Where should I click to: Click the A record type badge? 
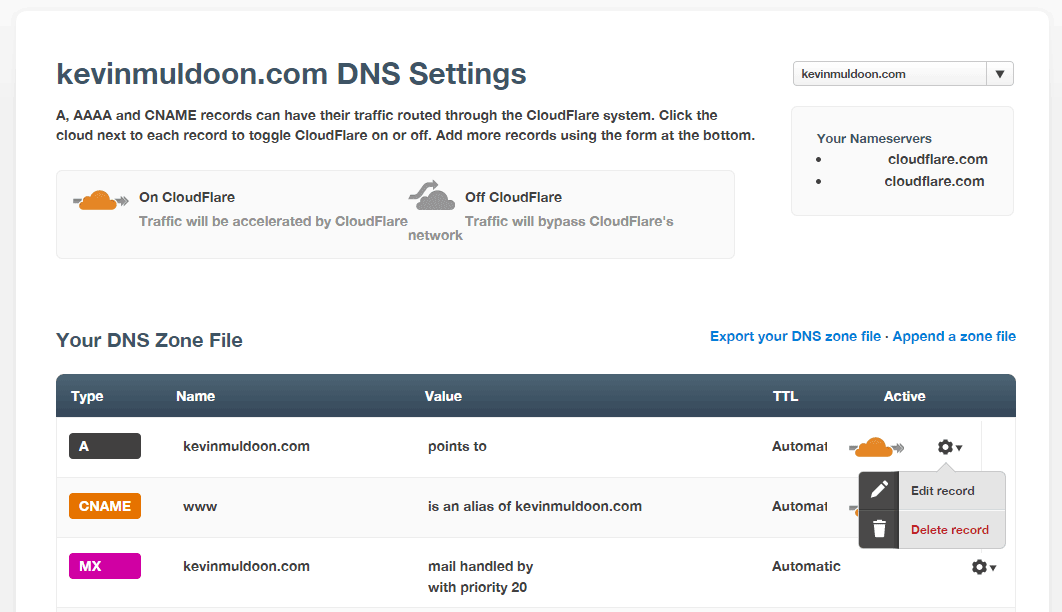pyautogui.click(x=105, y=446)
